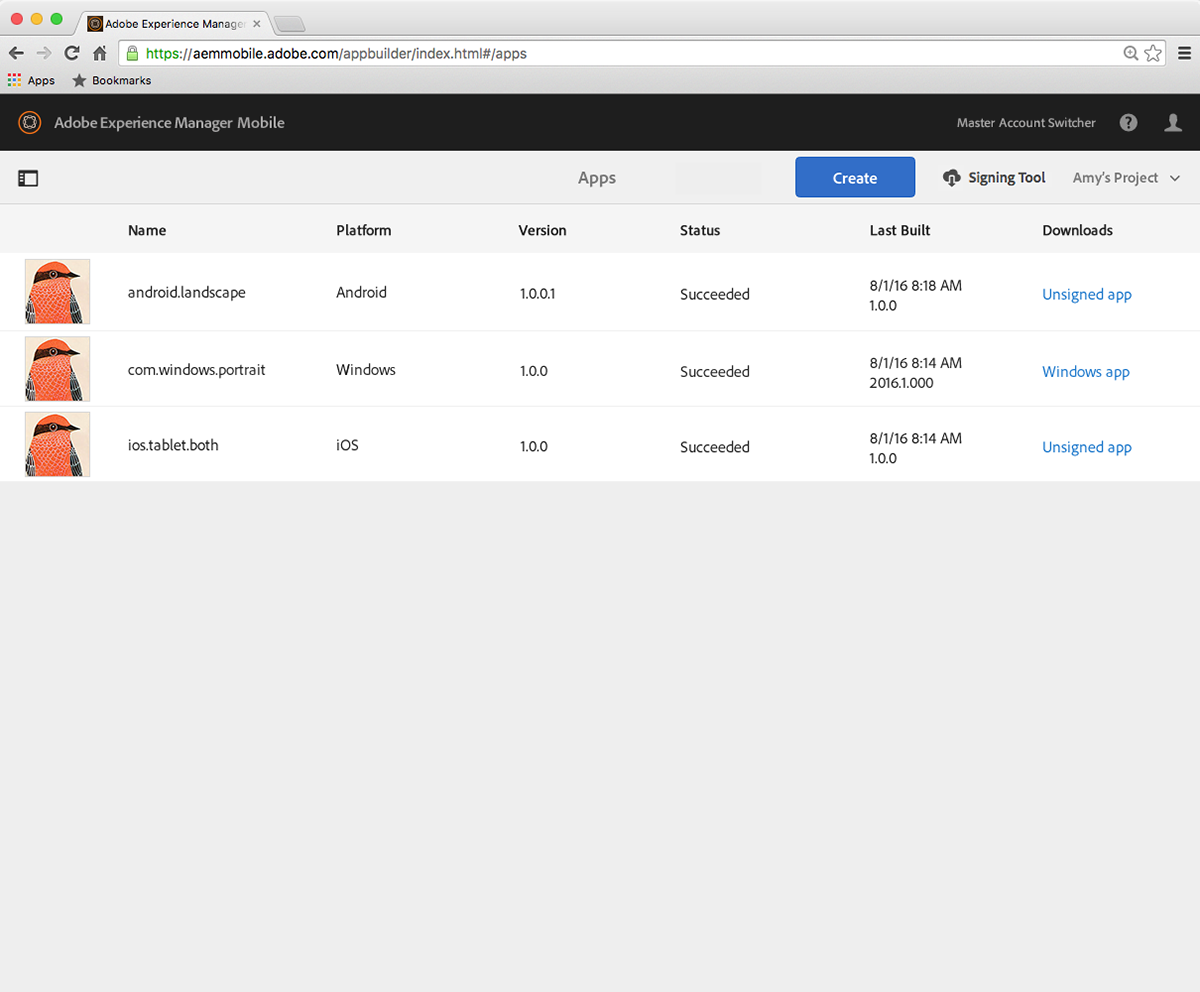The image size is (1200, 992).
Task: Click Adobe Experience Manager Mobile title text
Action: pos(169,123)
